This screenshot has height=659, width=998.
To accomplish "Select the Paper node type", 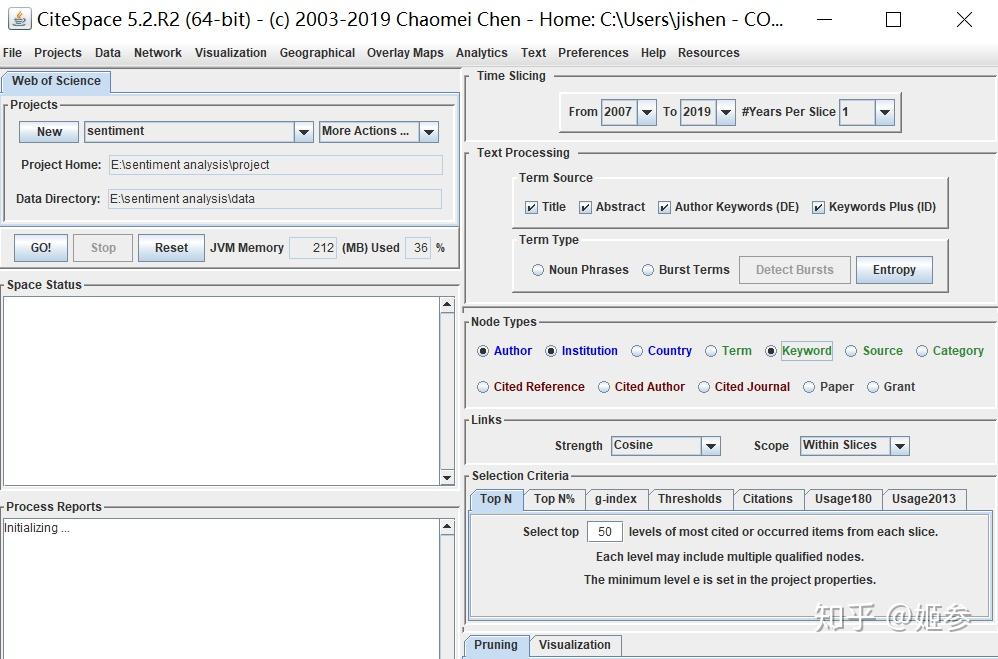I will pyautogui.click(x=809, y=387).
